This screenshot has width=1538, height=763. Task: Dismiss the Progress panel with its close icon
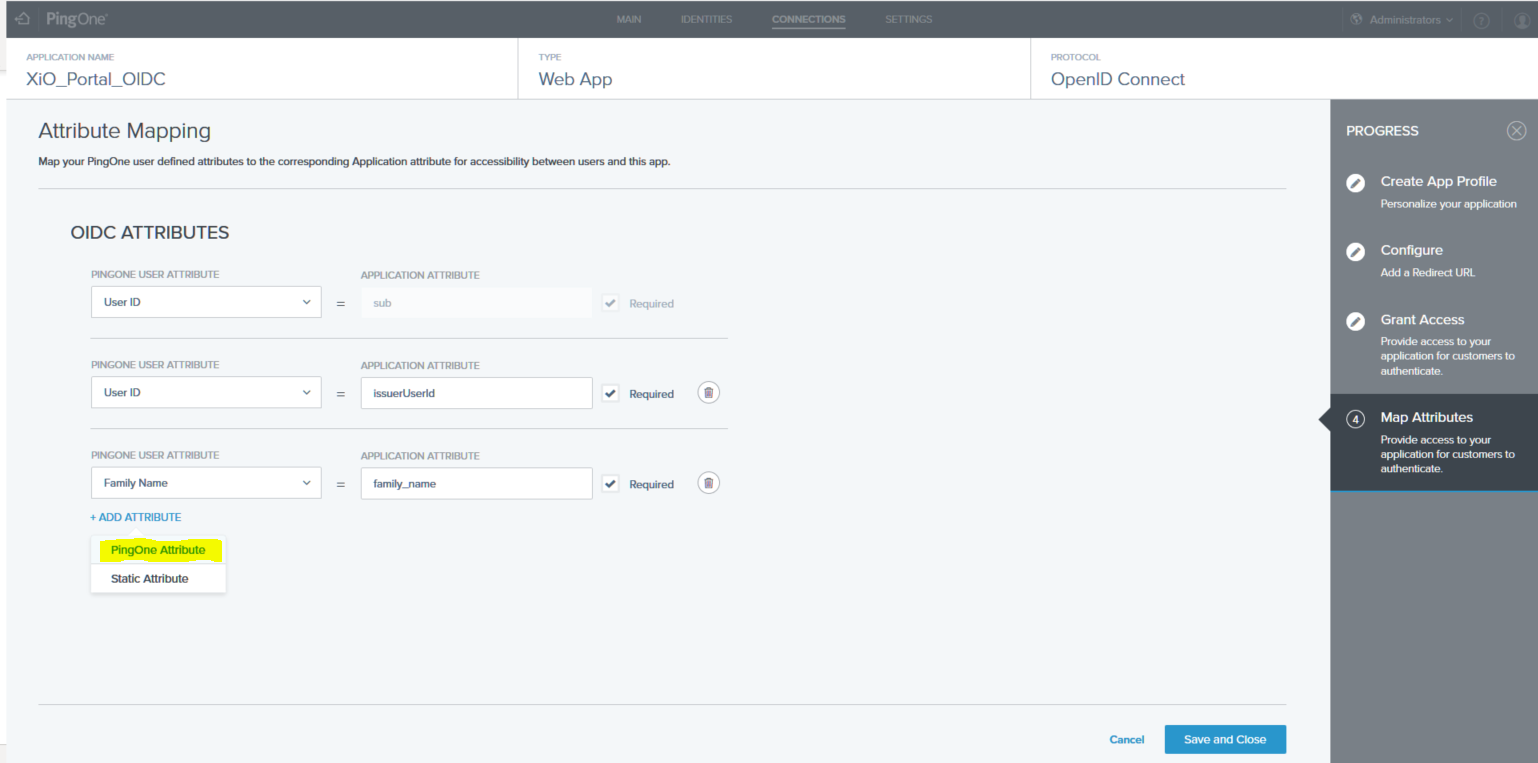tap(1516, 130)
